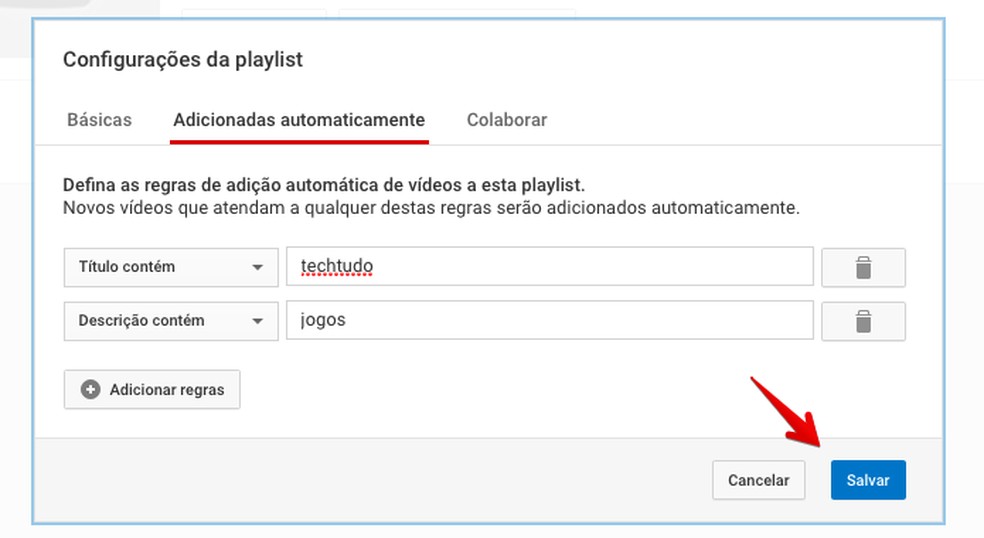Click the 'Adicionar regras' button
Image resolution: width=984 pixels, height=538 pixels.
coord(152,389)
